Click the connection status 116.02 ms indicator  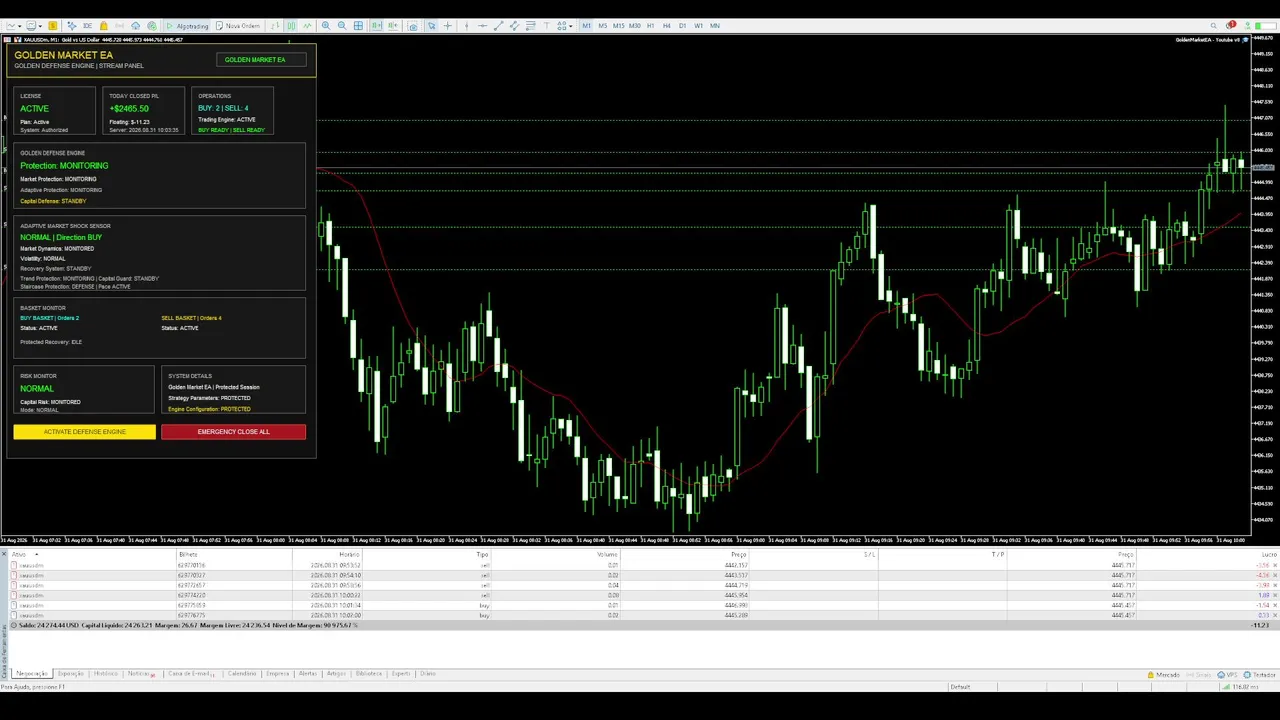click(x=1241, y=687)
